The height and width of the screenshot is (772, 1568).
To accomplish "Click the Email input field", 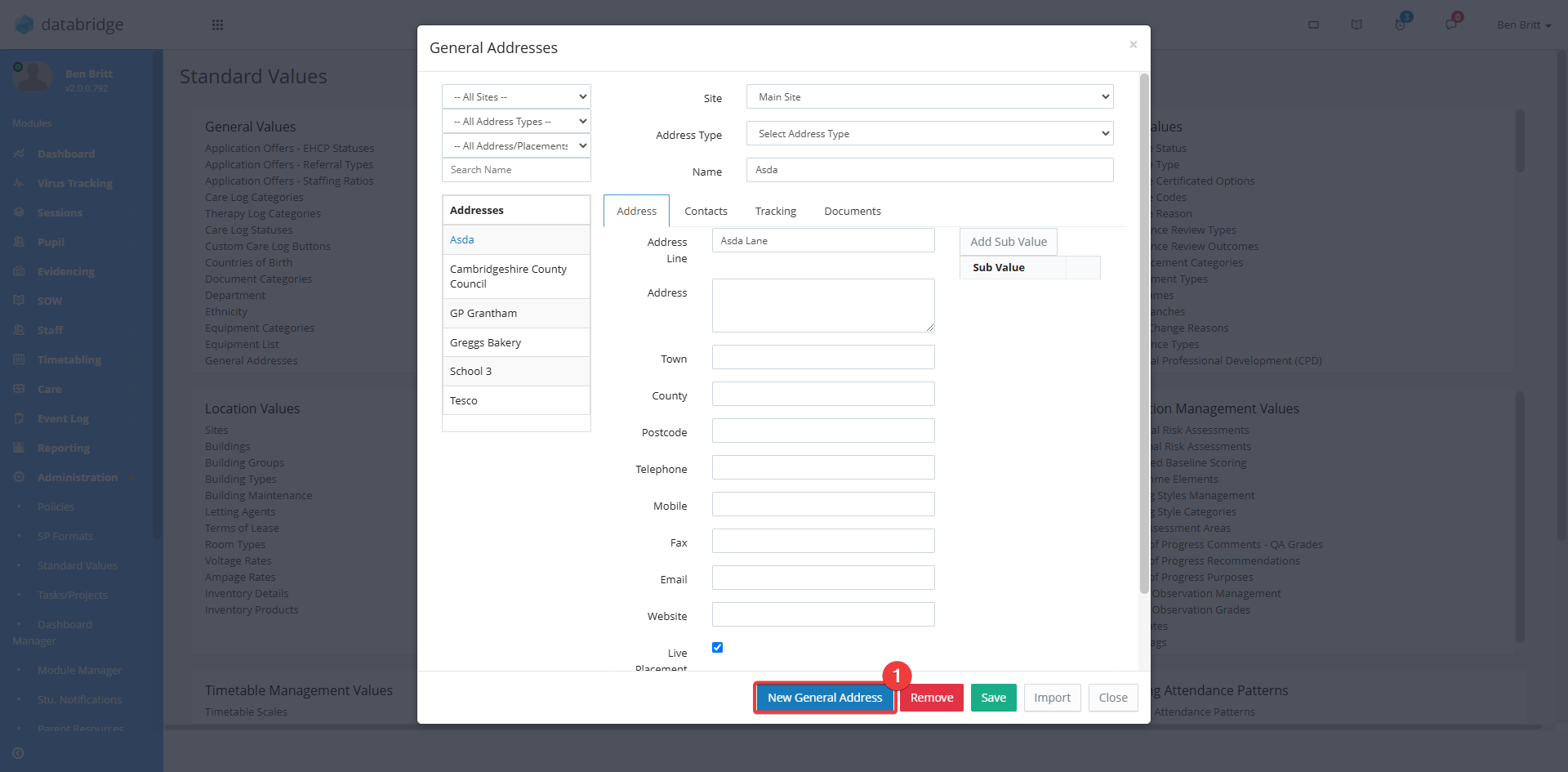I will pyautogui.click(x=823, y=578).
